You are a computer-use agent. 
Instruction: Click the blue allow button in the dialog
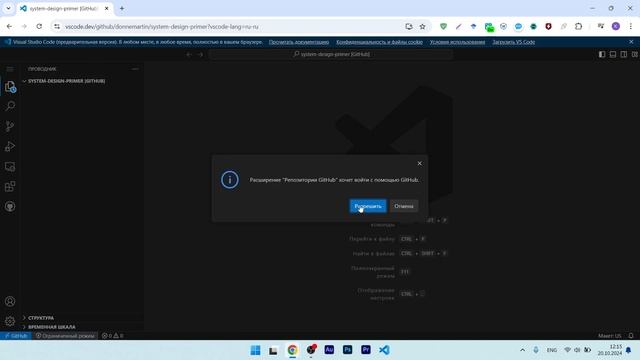(x=368, y=206)
